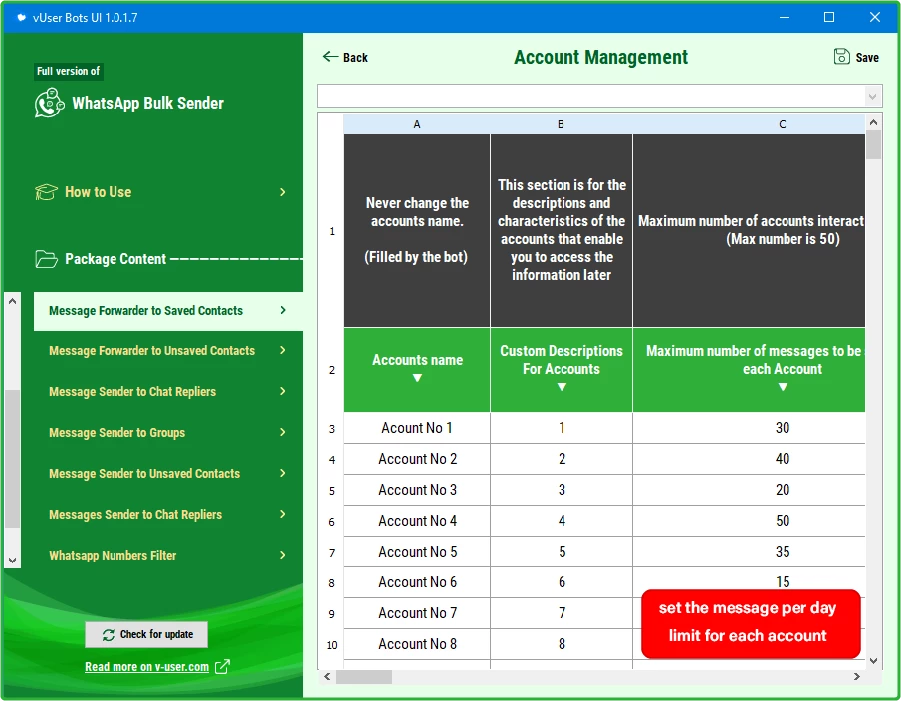This screenshot has height=701, width=901.
Task: Click Custom Descriptions For Accounts header cell
Action: pyautogui.click(x=561, y=369)
